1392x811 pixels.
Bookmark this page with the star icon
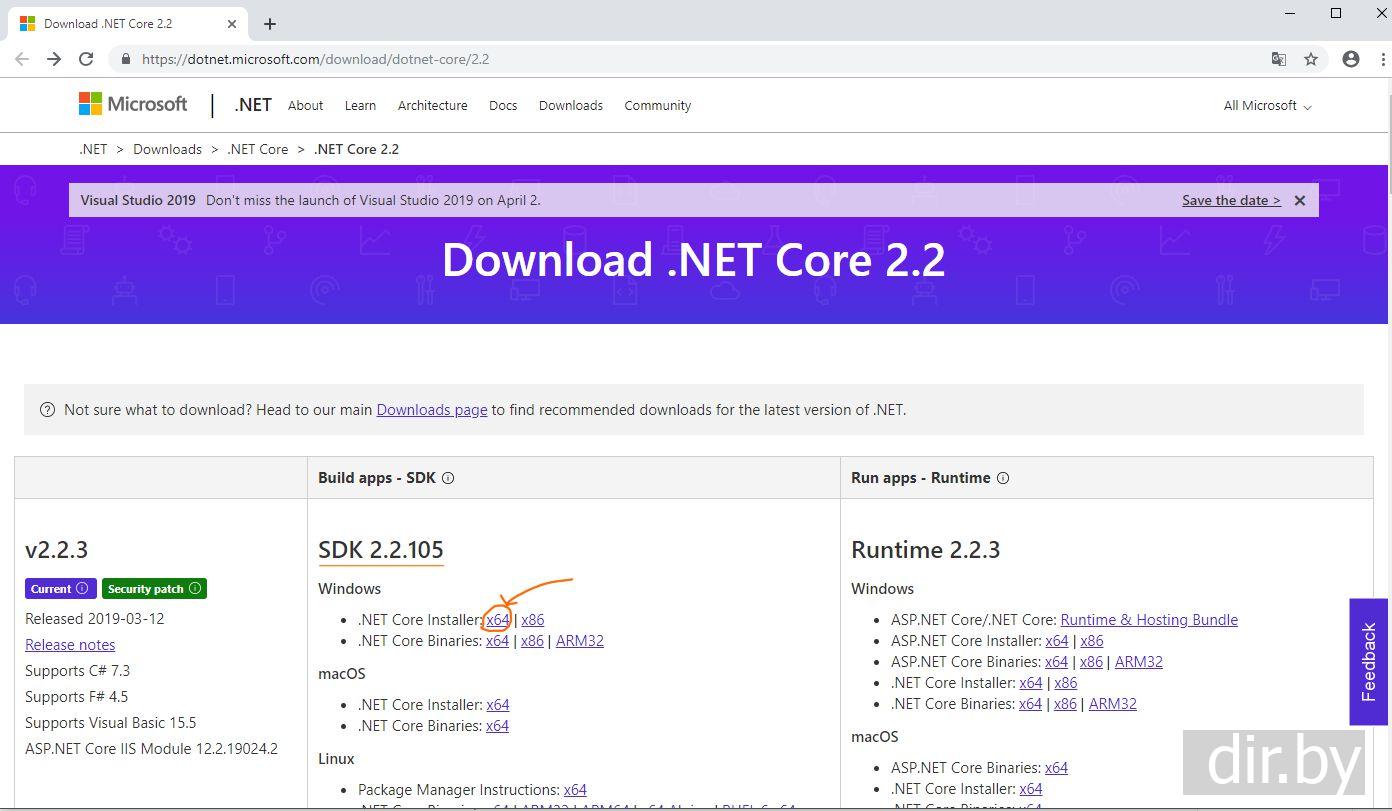(1311, 59)
